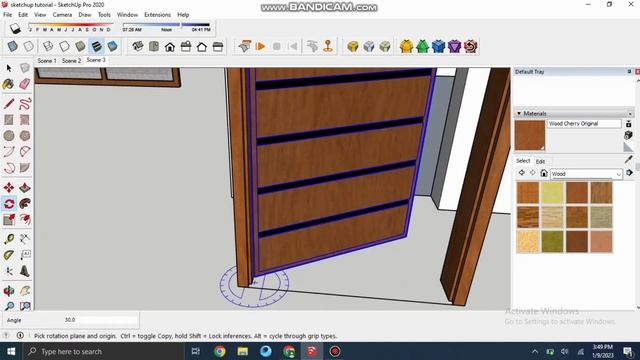Pick the Paint Bucket tool
Image resolution: width=640 pixels, height=360 pixels.
click(x=9, y=84)
